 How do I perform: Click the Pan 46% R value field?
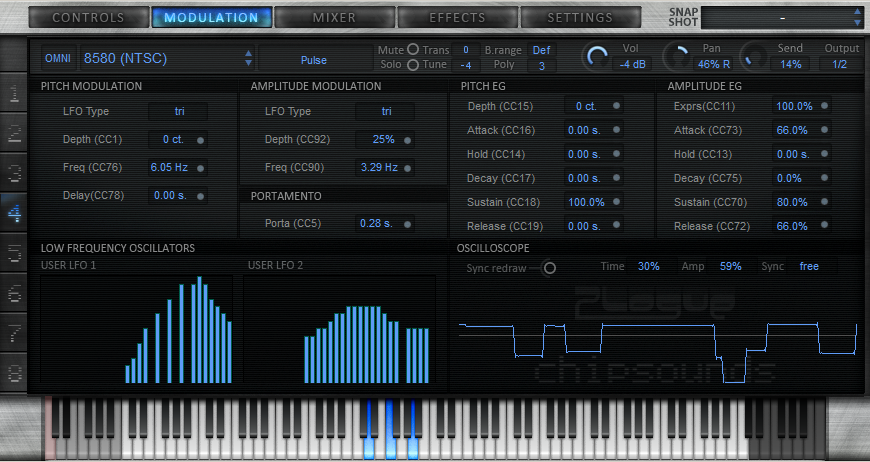click(x=714, y=64)
